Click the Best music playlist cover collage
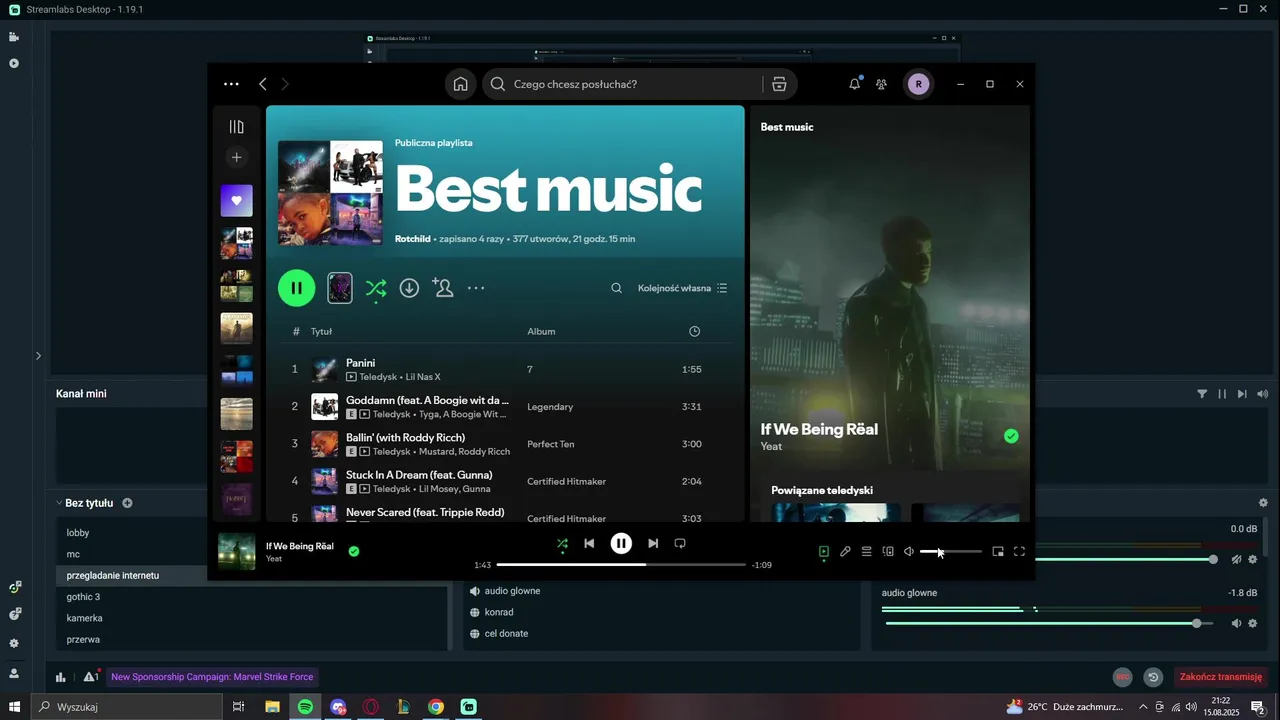 330,192
